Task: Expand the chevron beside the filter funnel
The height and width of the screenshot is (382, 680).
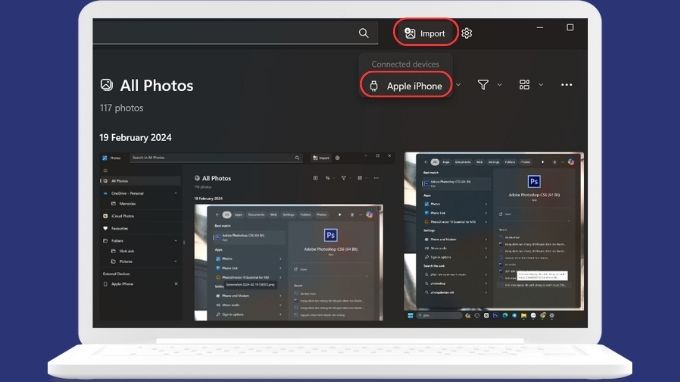Action: tap(500, 85)
